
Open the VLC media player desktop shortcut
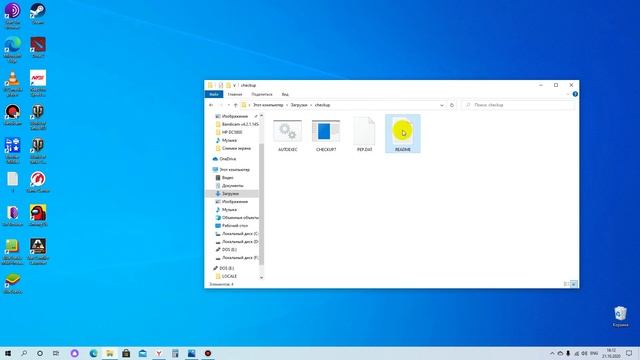13,83
